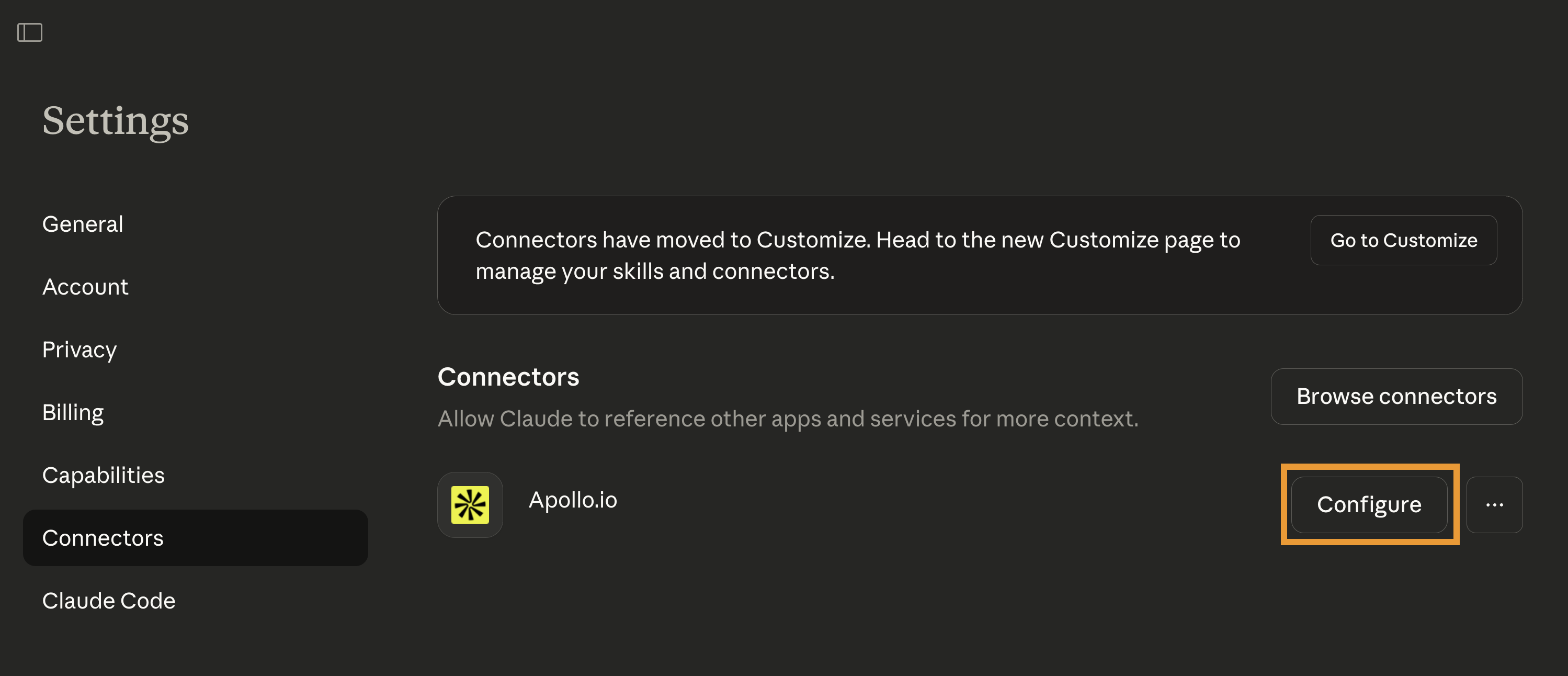
Task: Click the "Connectors have moved to Customize" line
Action: point(857,240)
